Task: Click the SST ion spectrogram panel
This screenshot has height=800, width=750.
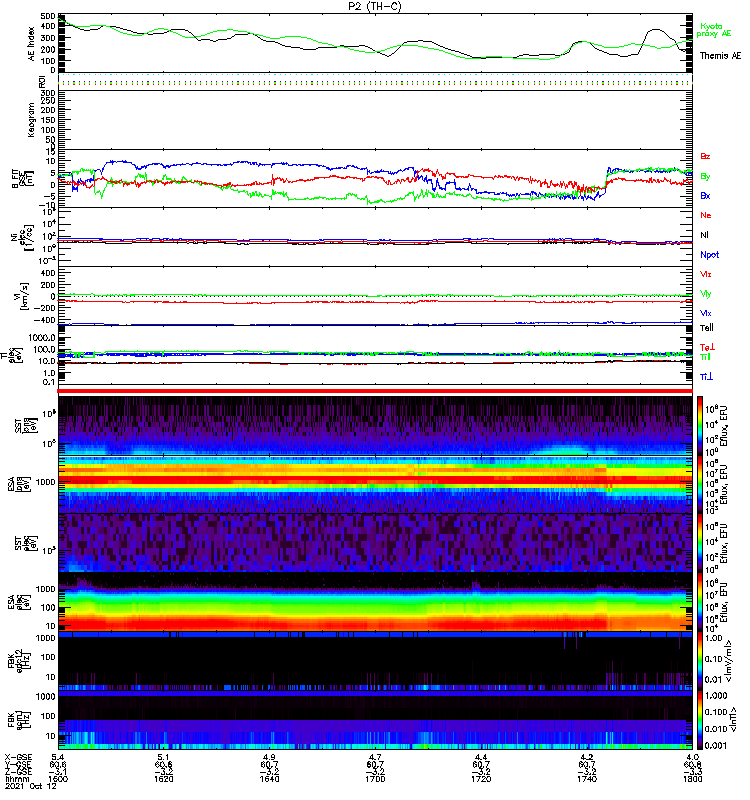Action: coord(375,426)
